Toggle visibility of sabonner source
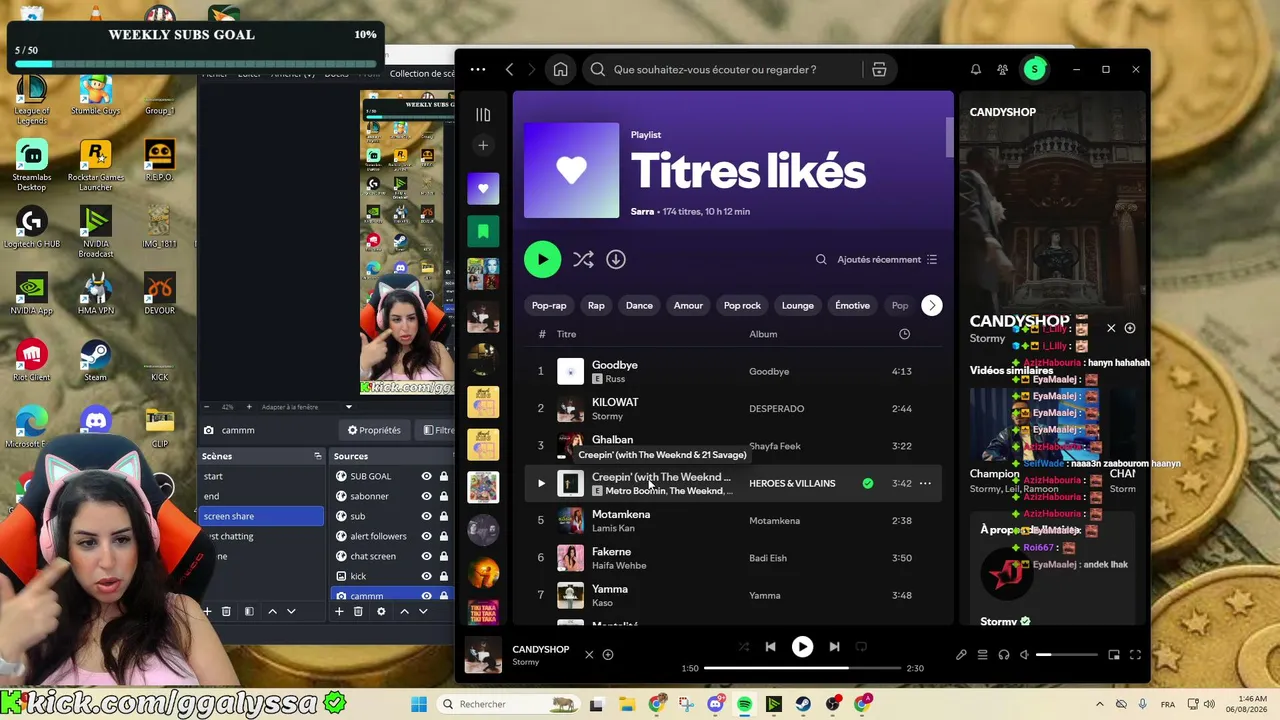Image resolution: width=1280 pixels, height=720 pixels. tap(426, 496)
